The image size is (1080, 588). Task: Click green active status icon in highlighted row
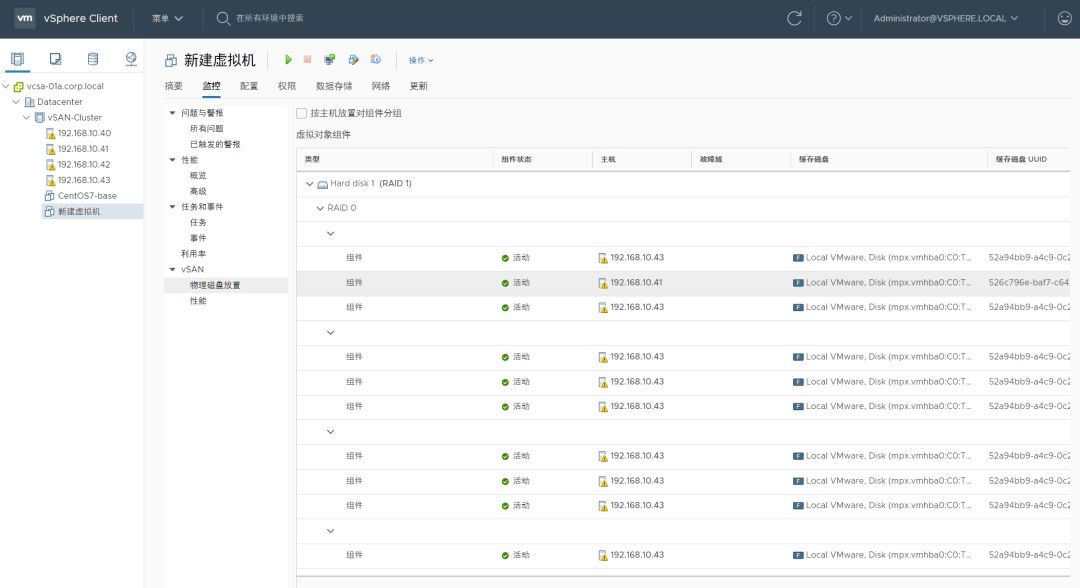point(505,283)
